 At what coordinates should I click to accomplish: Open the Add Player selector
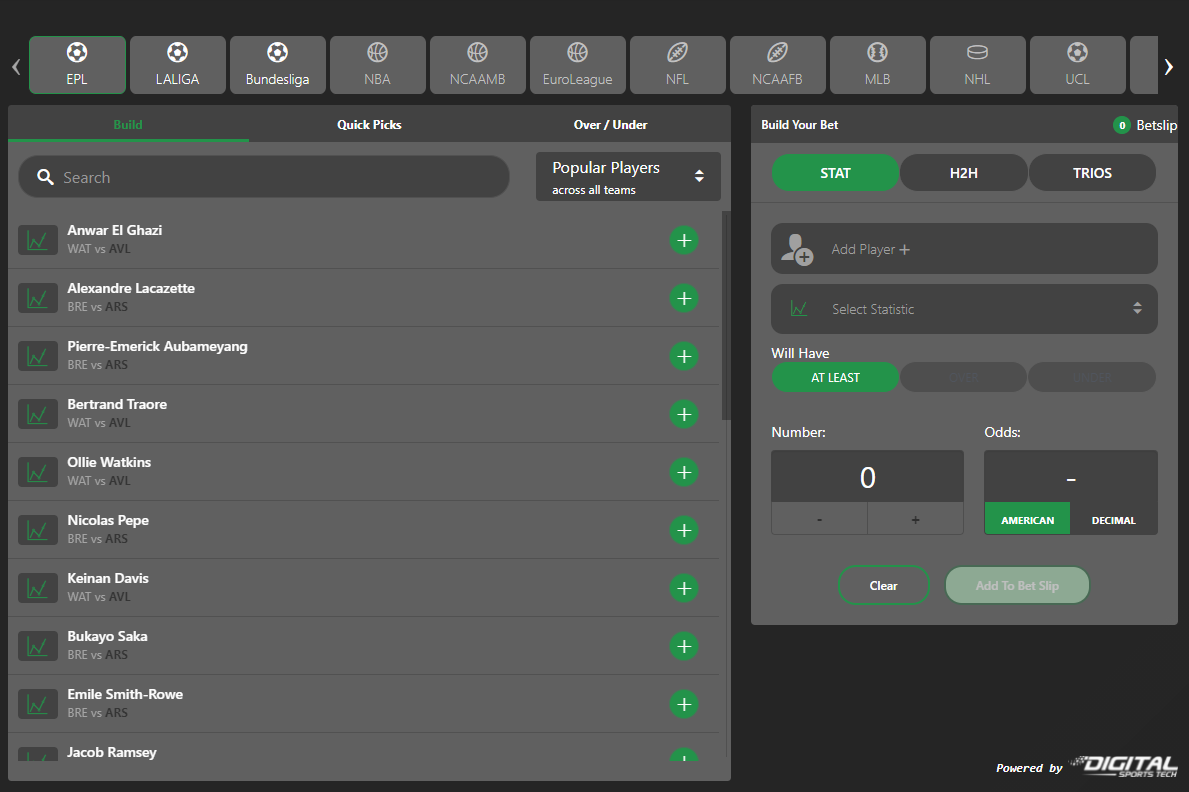[x=964, y=249]
